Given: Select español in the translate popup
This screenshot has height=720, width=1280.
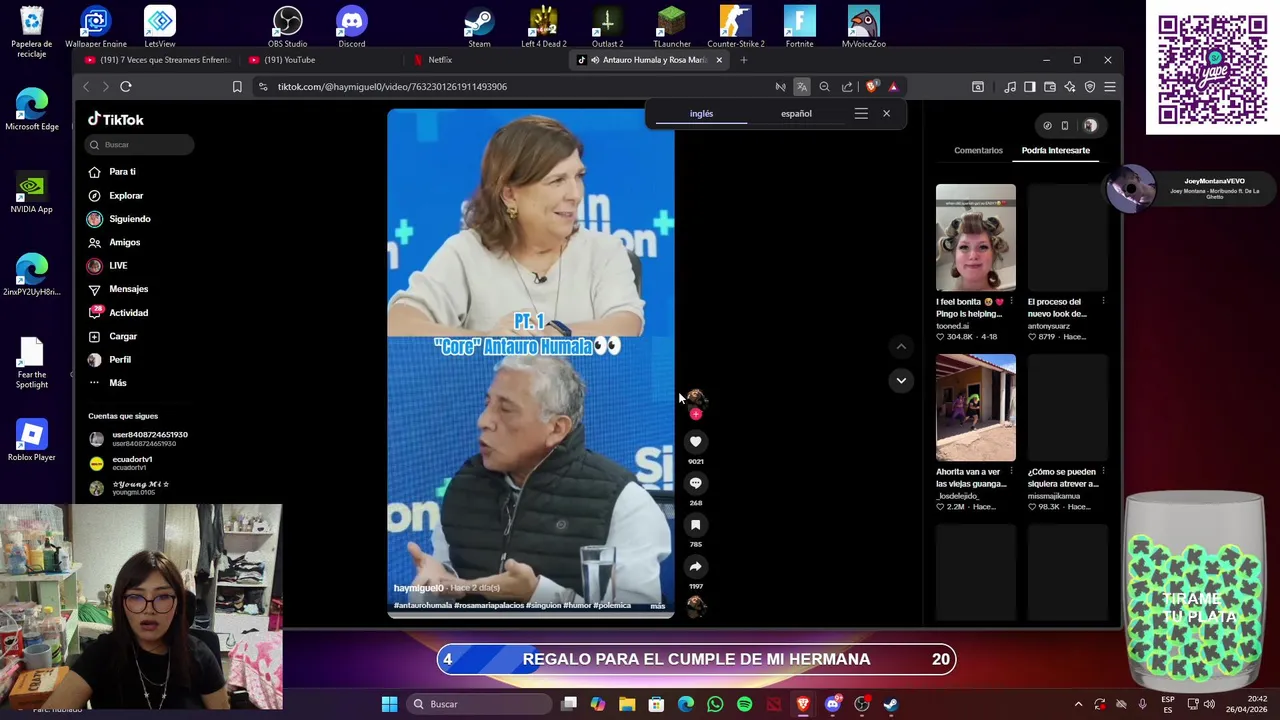Looking at the screenshot, I should pyautogui.click(x=796, y=114).
